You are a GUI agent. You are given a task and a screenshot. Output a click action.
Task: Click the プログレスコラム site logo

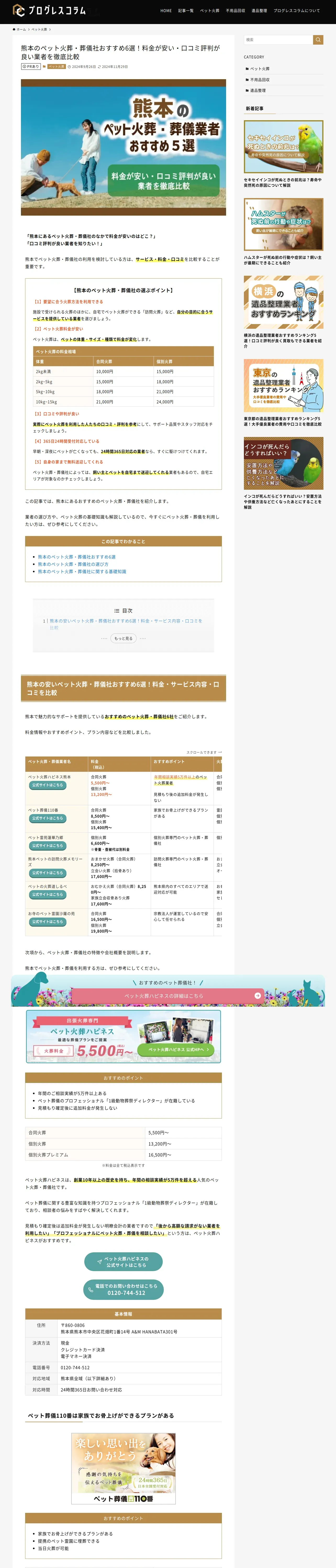(x=49, y=10)
